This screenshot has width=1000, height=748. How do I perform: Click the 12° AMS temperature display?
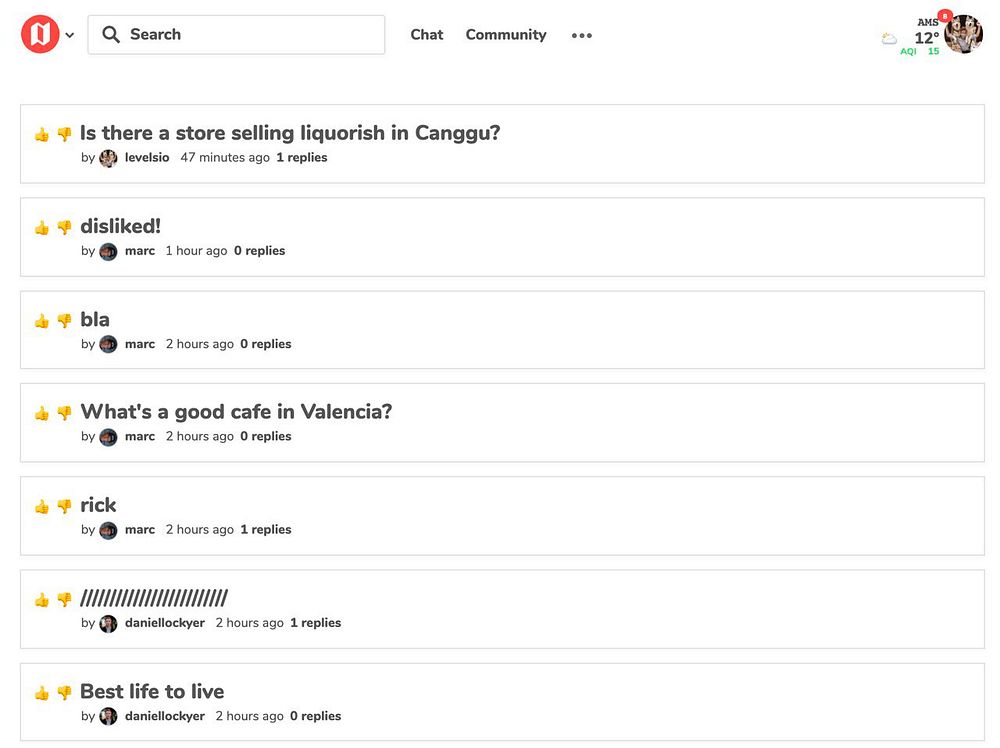click(927, 36)
